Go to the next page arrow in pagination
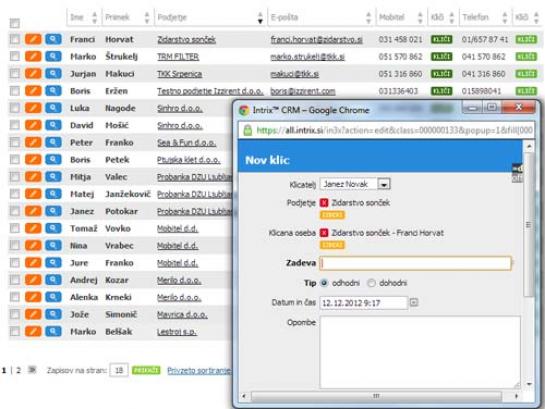 pyautogui.click(x=32, y=370)
